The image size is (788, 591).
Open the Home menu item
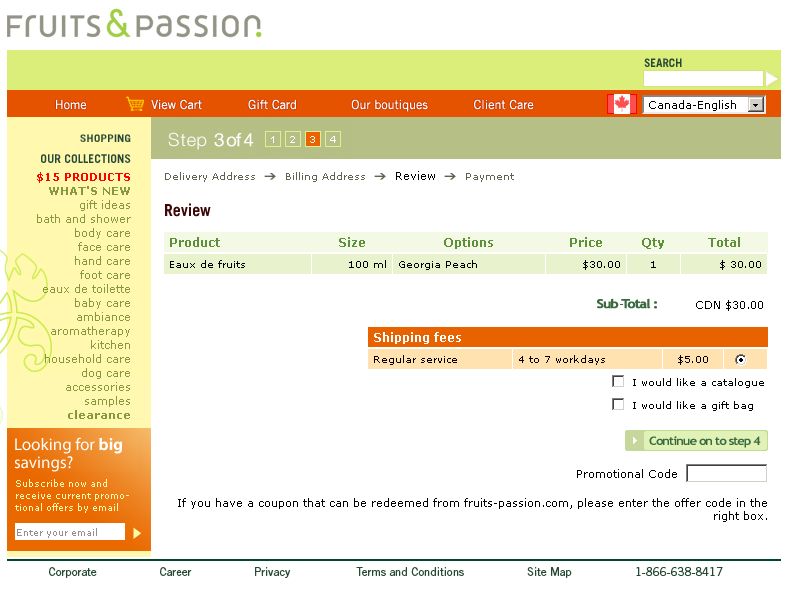click(x=71, y=105)
